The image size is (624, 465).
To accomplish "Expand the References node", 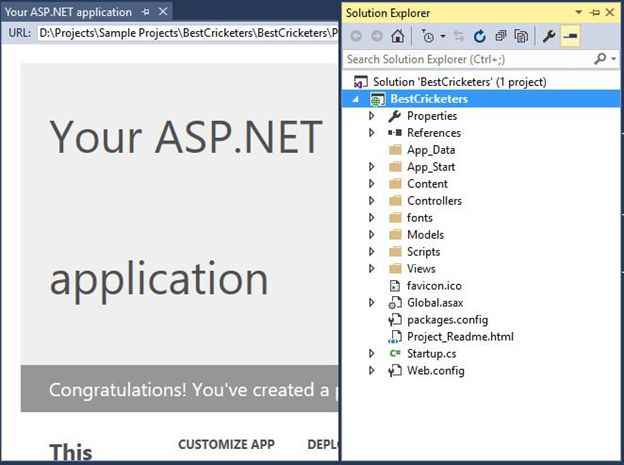I will [371, 133].
